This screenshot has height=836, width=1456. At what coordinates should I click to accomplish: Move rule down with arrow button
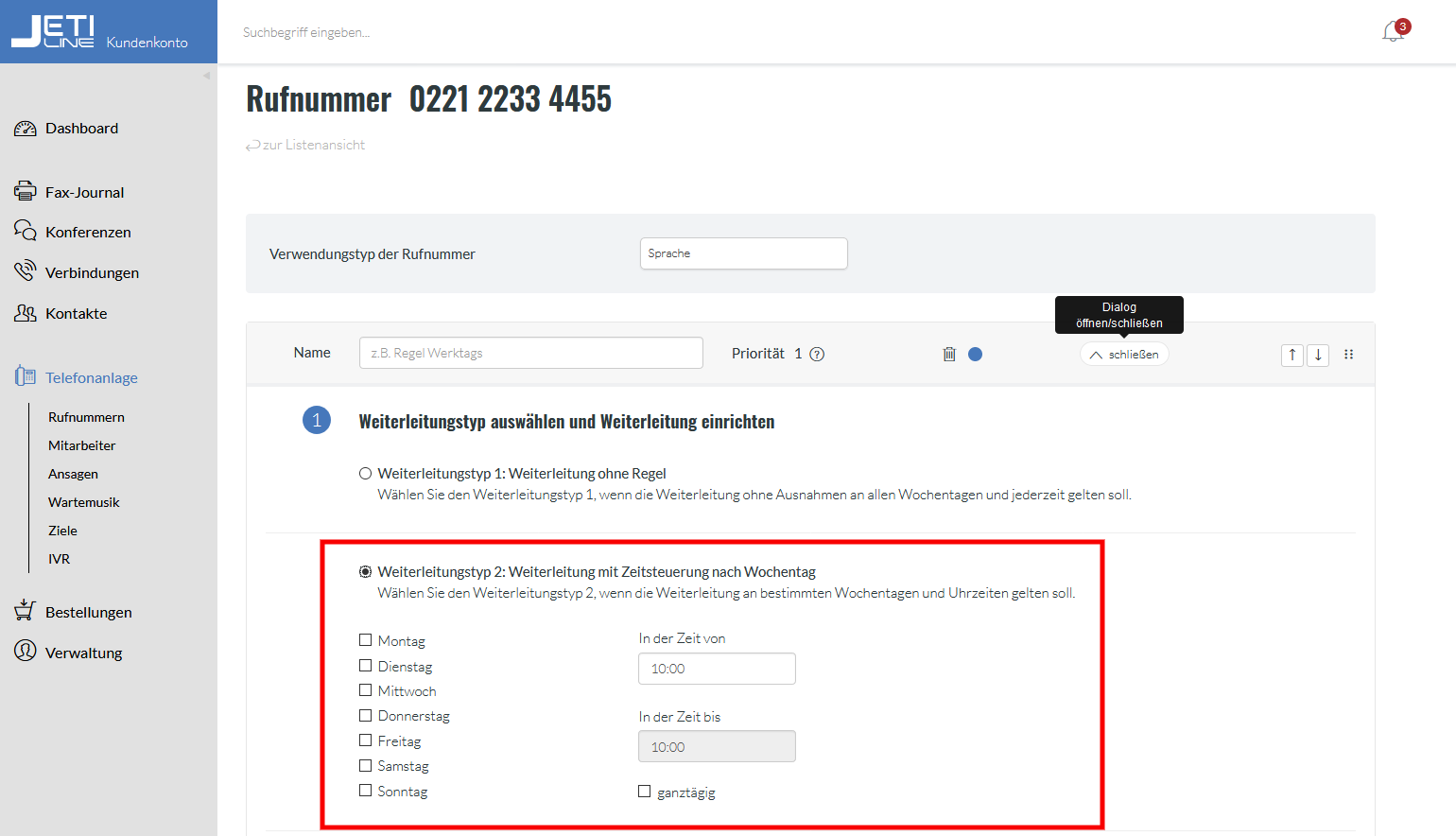coord(1318,355)
